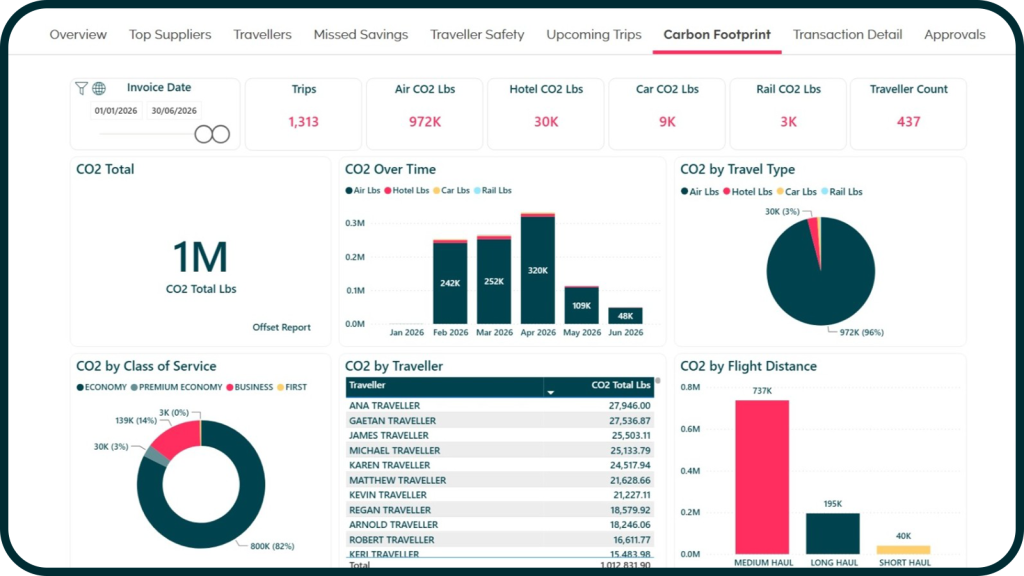Select the KEVIN TRAVELLER row
The image size is (1024, 576).
coord(500,495)
